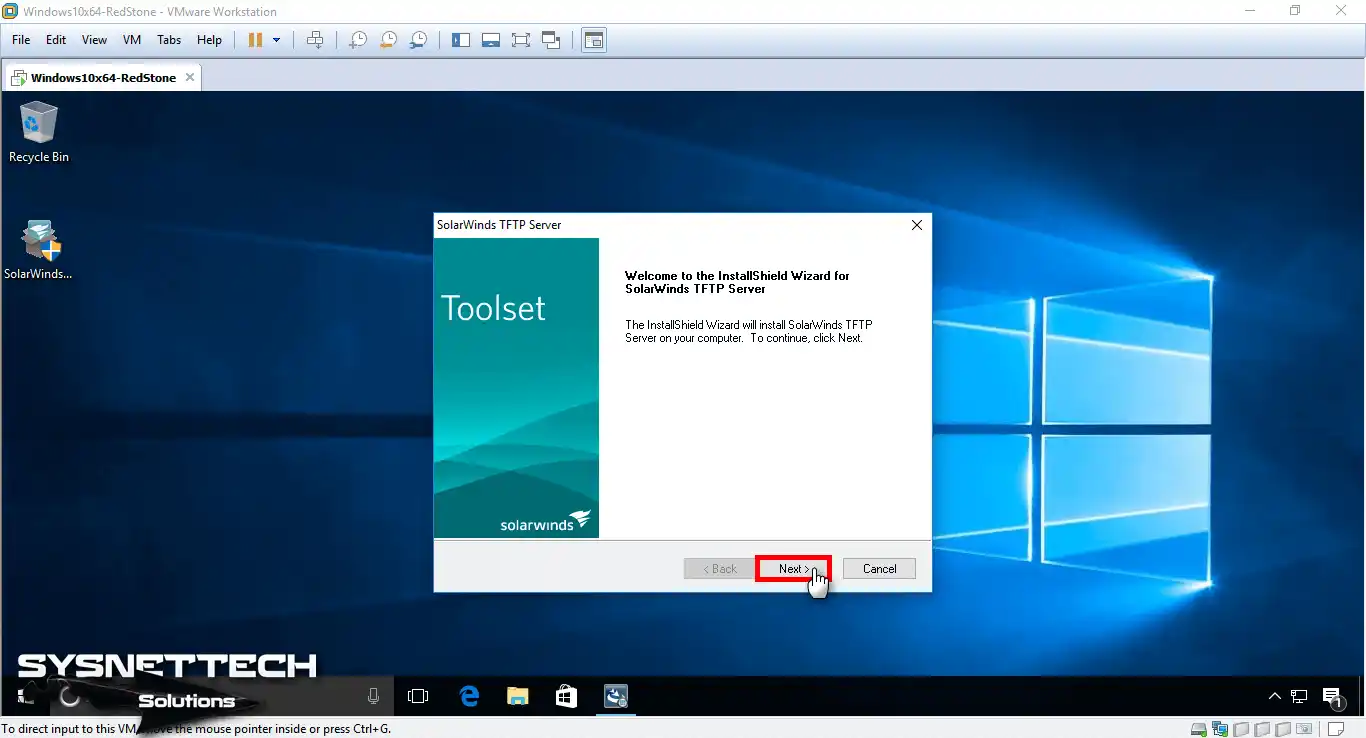
Task: Launch Microsoft Edge from the taskbar
Action: pos(469,696)
